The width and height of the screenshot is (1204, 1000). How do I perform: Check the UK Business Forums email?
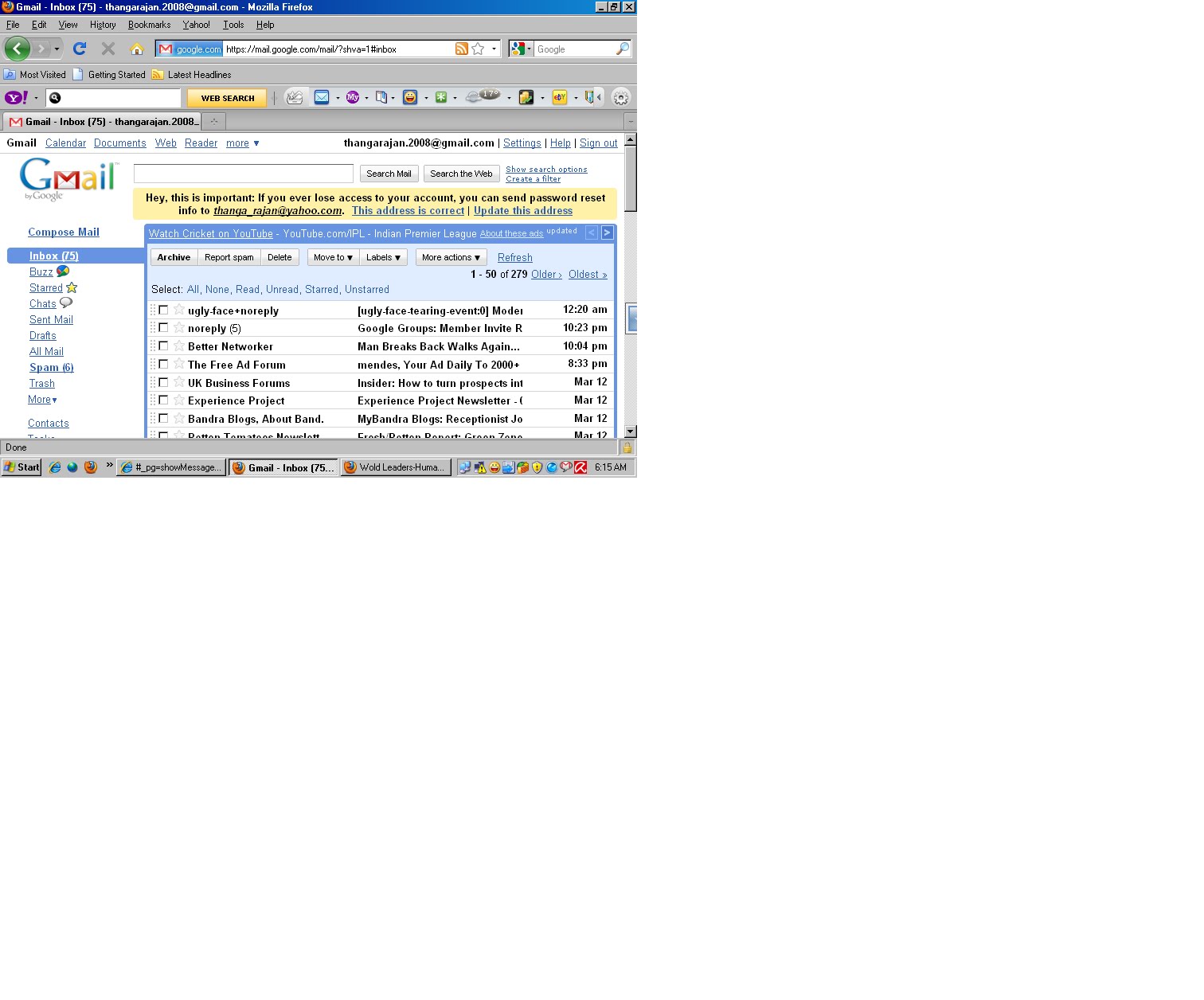(x=163, y=382)
